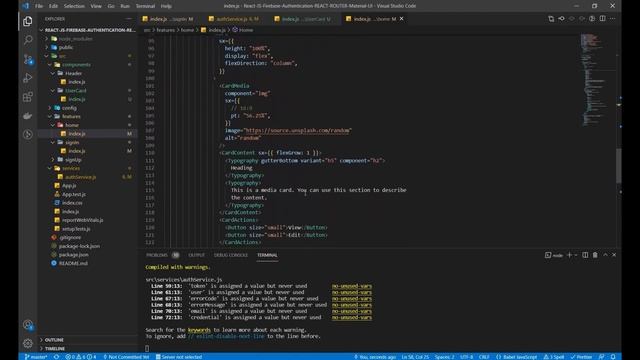Switch to the signin index.js tab

click(x=171, y=19)
